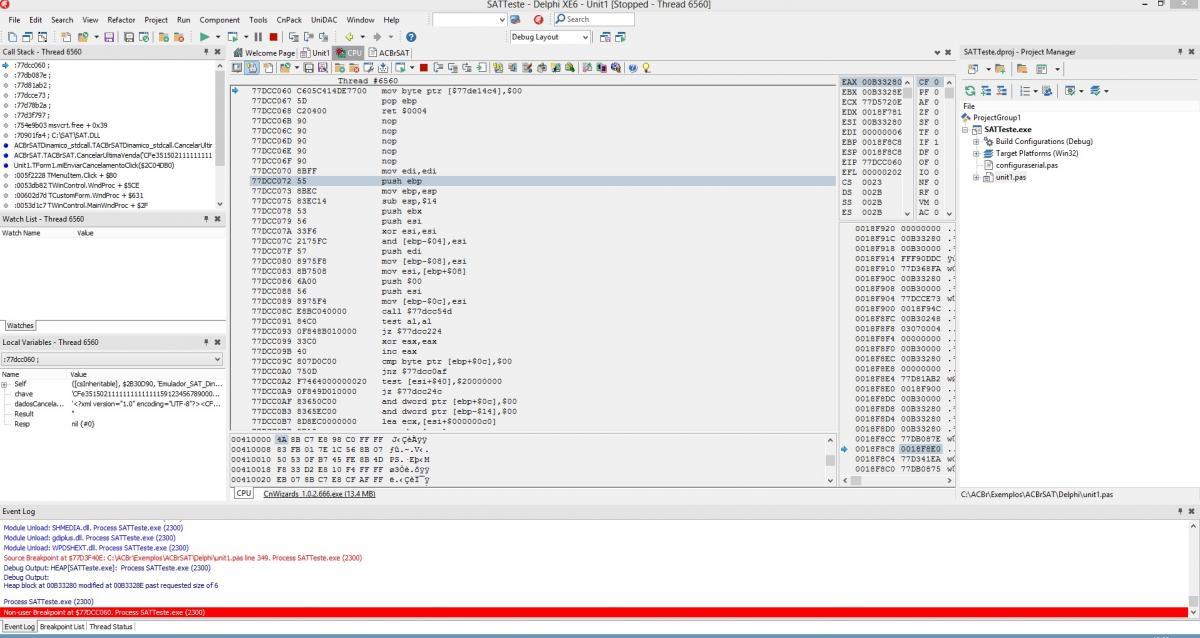Screen dimensions: 1200x638
Task: Expand Build Configurations (Debug) node
Action: (x=976, y=141)
